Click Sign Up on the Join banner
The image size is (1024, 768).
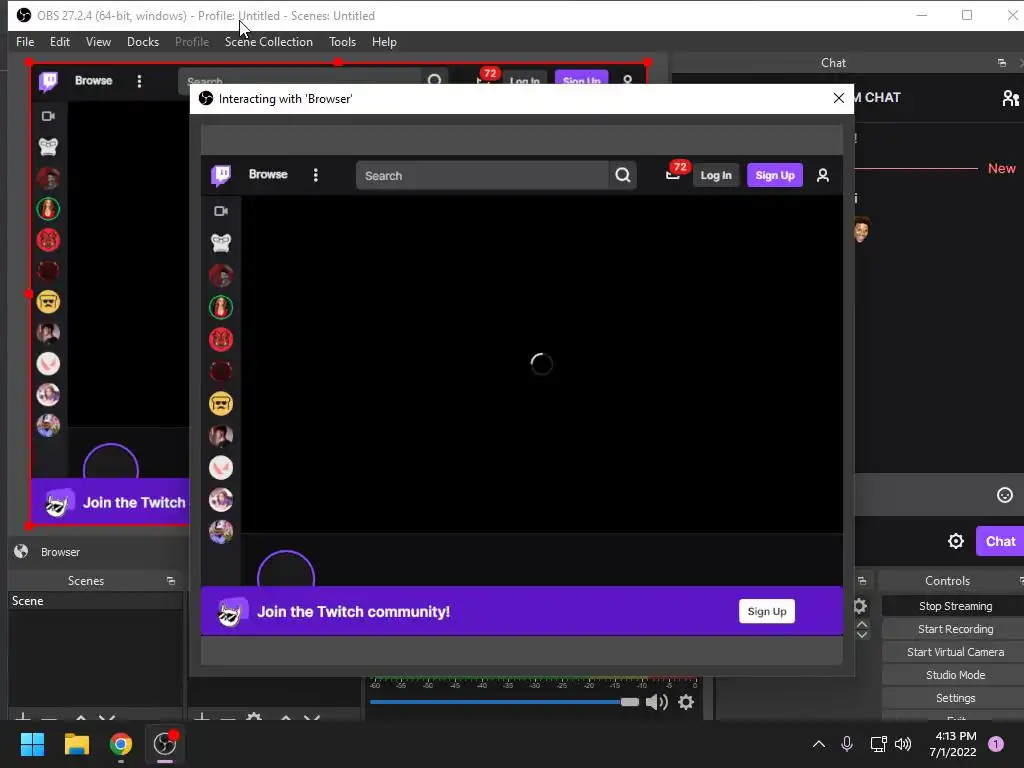click(767, 611)
